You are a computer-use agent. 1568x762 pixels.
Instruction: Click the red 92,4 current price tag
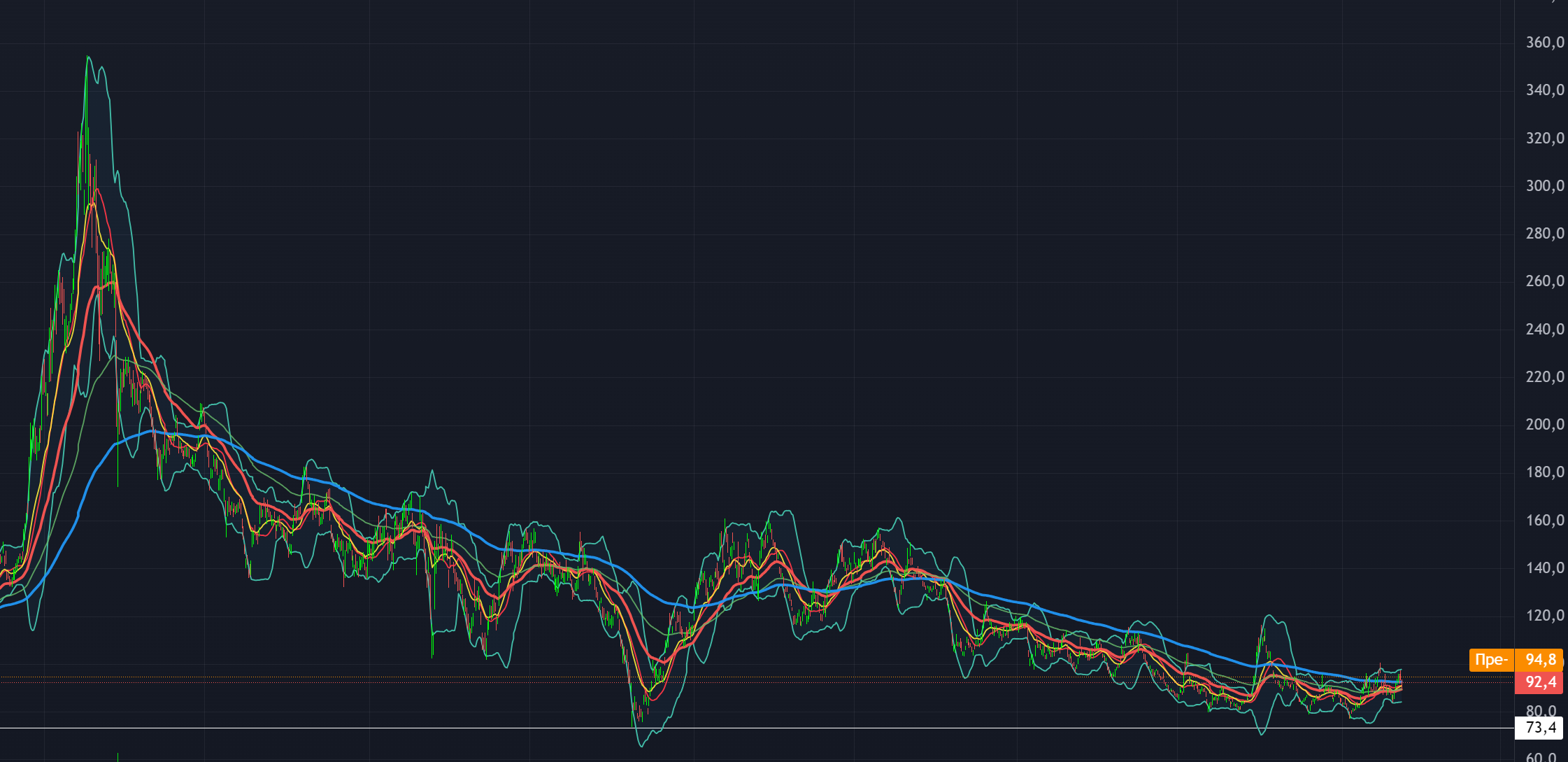click(1539, 682)
